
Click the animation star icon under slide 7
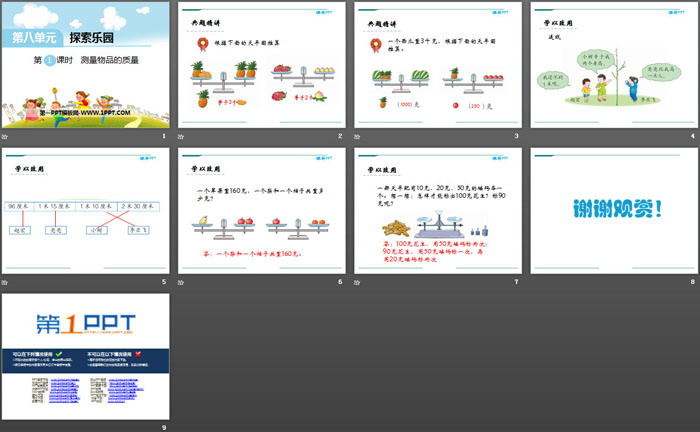[357, 282]
